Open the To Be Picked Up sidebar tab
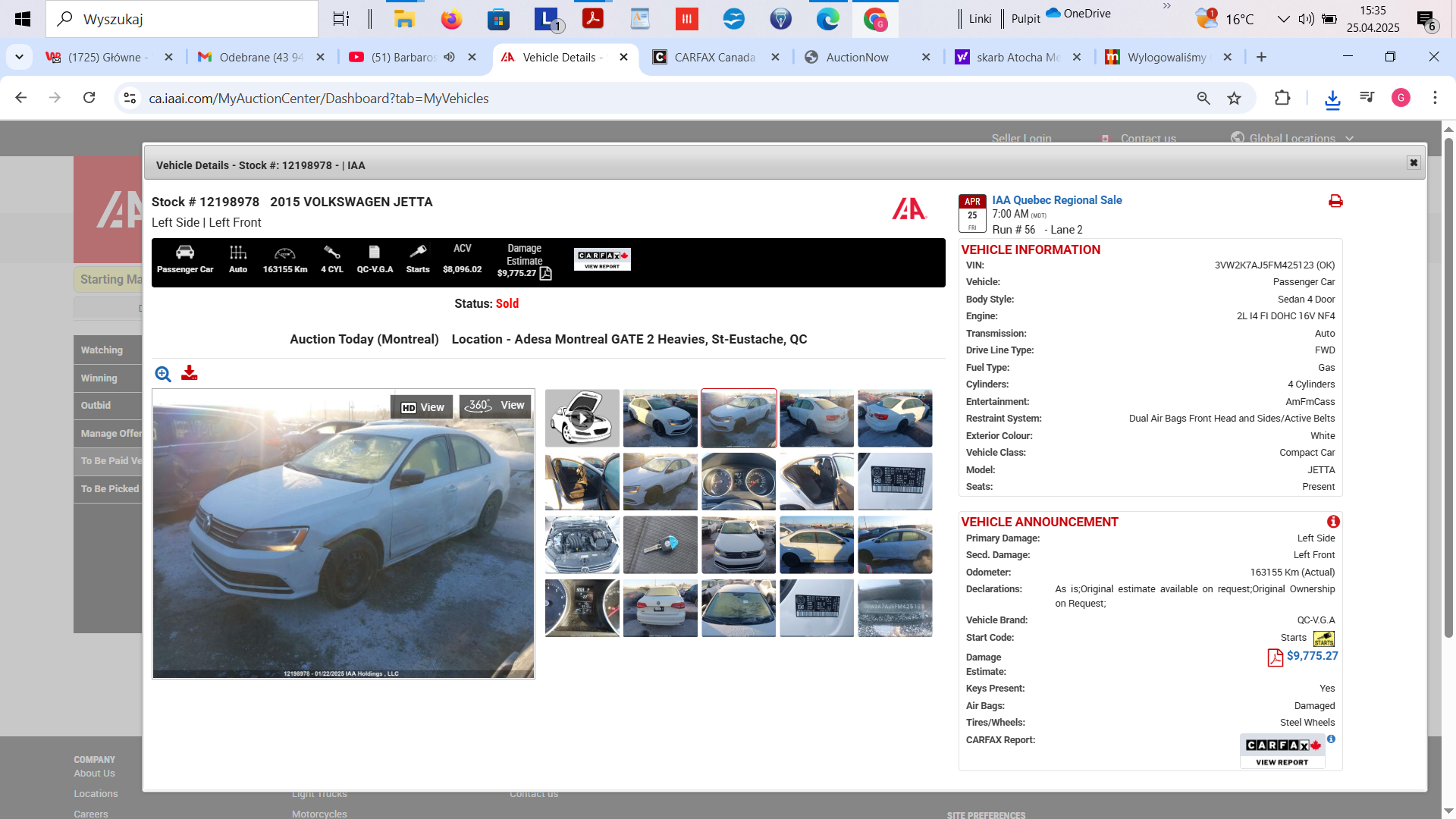Screen dimensions: 1456x819 pos(108,488)
